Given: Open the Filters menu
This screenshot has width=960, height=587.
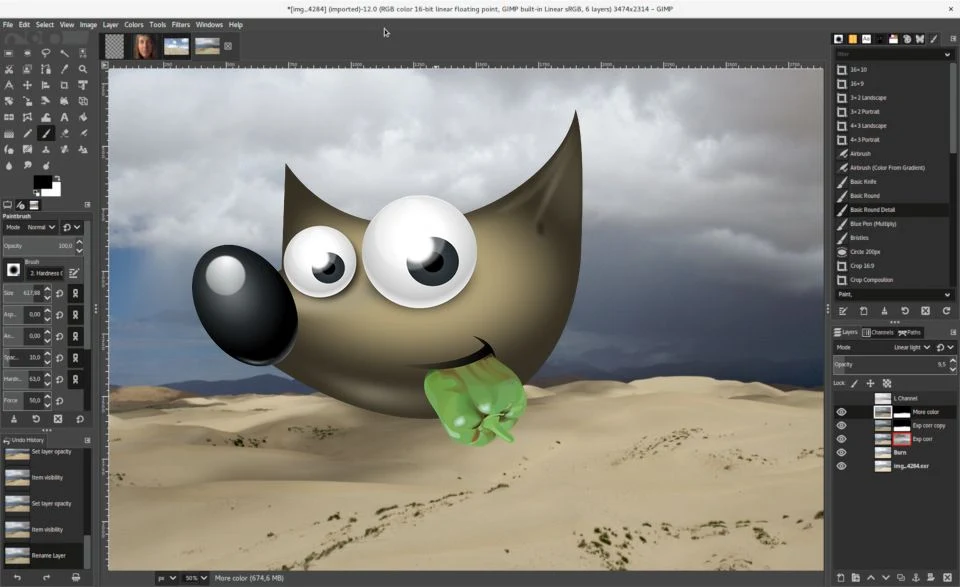Looking at the screenshot, I should [x=181, y=24].
